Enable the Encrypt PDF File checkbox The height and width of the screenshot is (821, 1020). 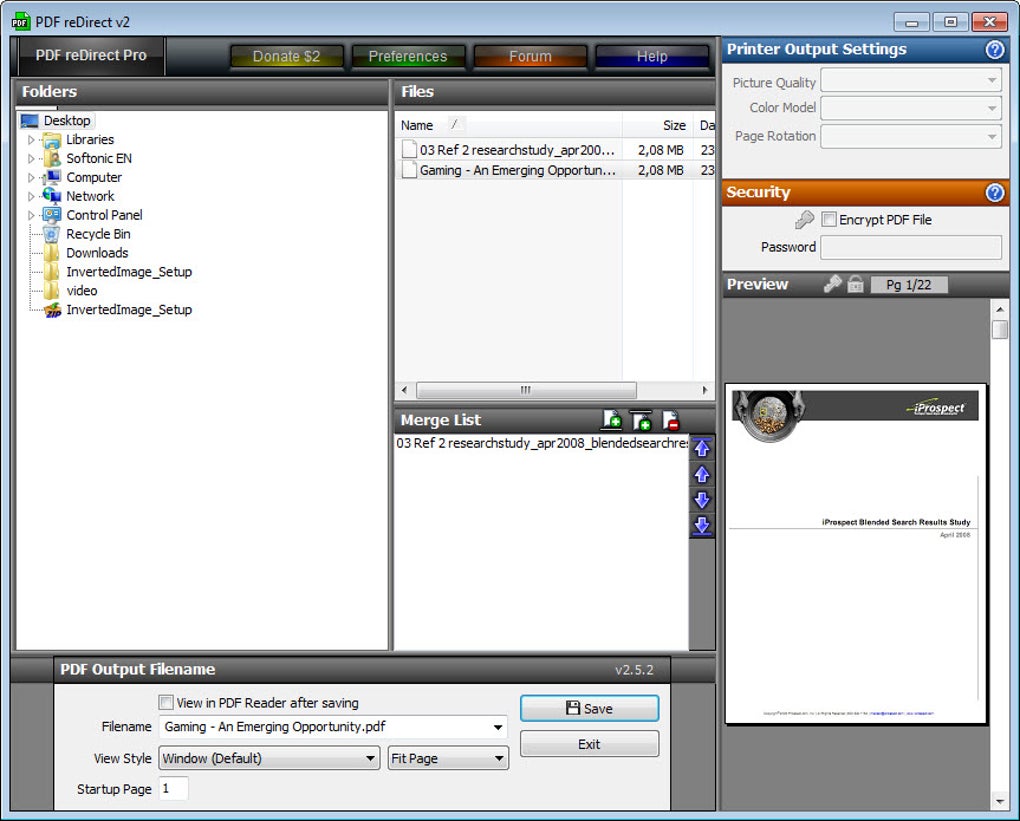[x=829, y=220]
